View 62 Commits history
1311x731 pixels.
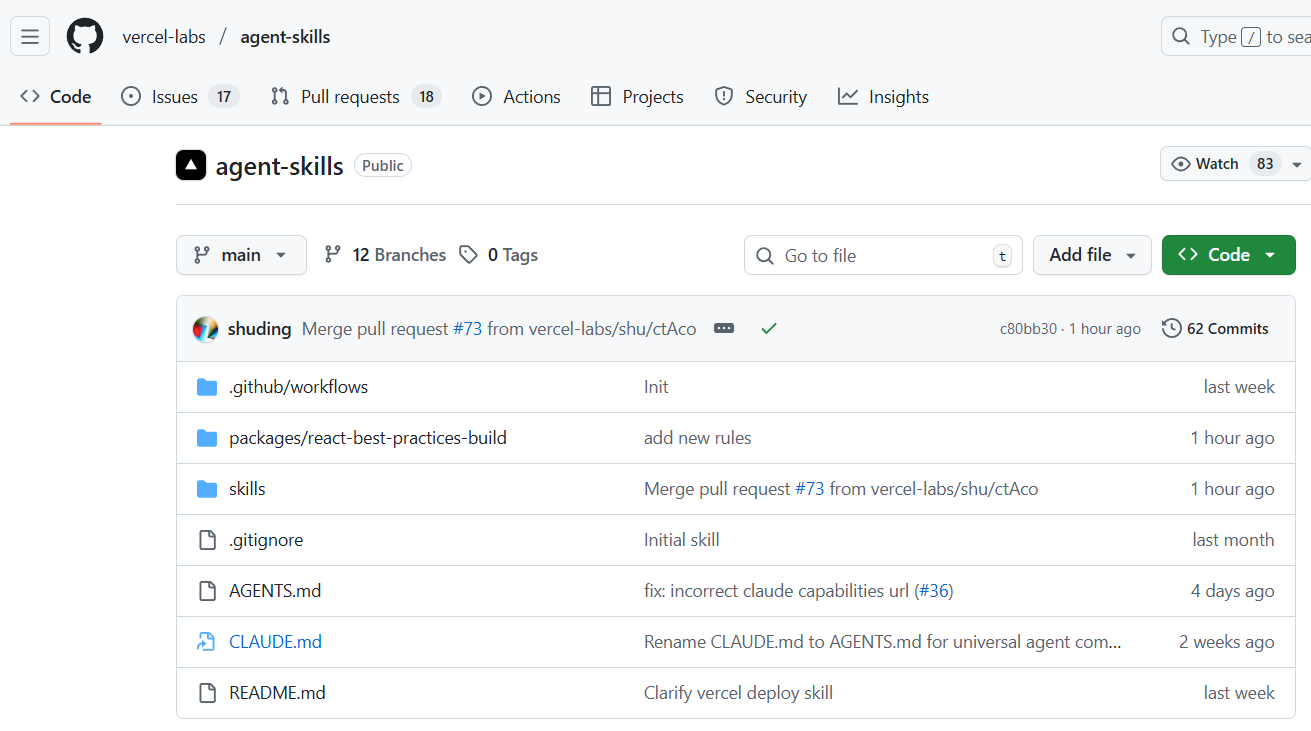(1215, 328)
